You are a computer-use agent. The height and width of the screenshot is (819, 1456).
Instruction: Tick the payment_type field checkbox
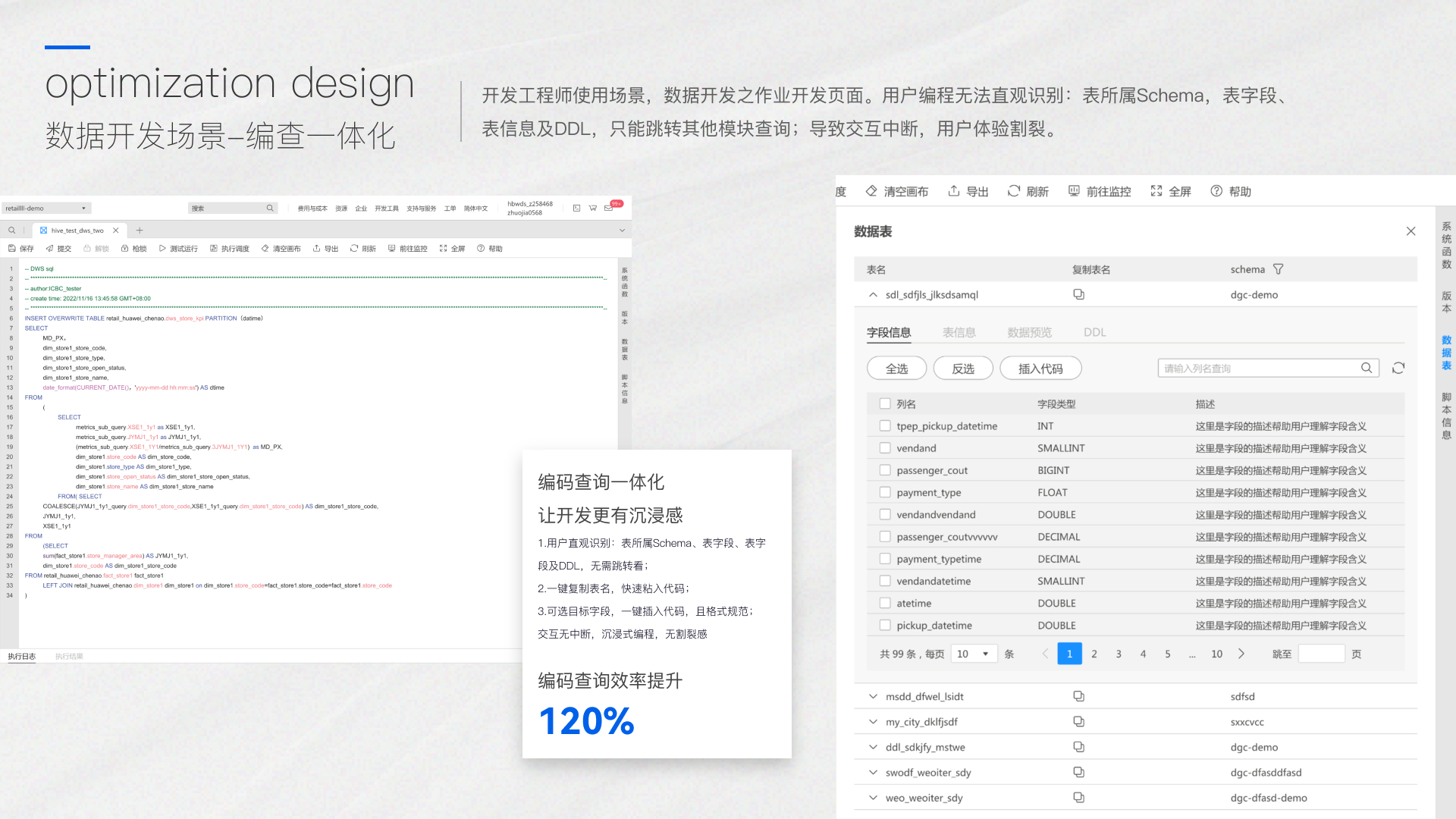pyautogui.click(x=885, y=492)
